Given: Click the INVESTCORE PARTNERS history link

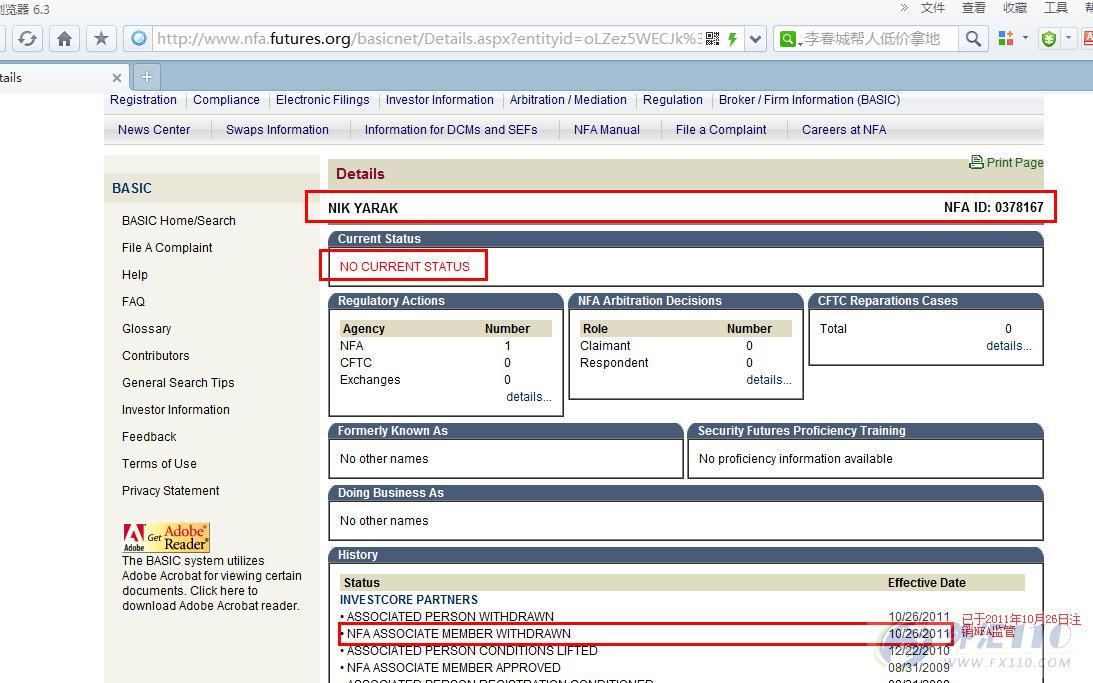Looking at the screenshot, I should (408, 599).
